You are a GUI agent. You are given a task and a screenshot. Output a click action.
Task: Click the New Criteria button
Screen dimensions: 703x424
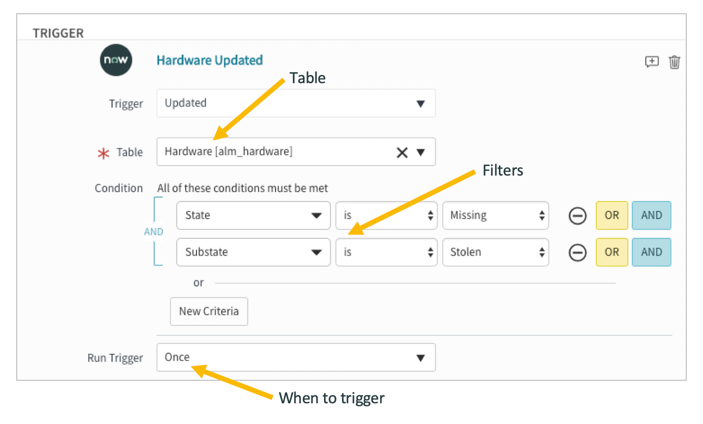209,311
